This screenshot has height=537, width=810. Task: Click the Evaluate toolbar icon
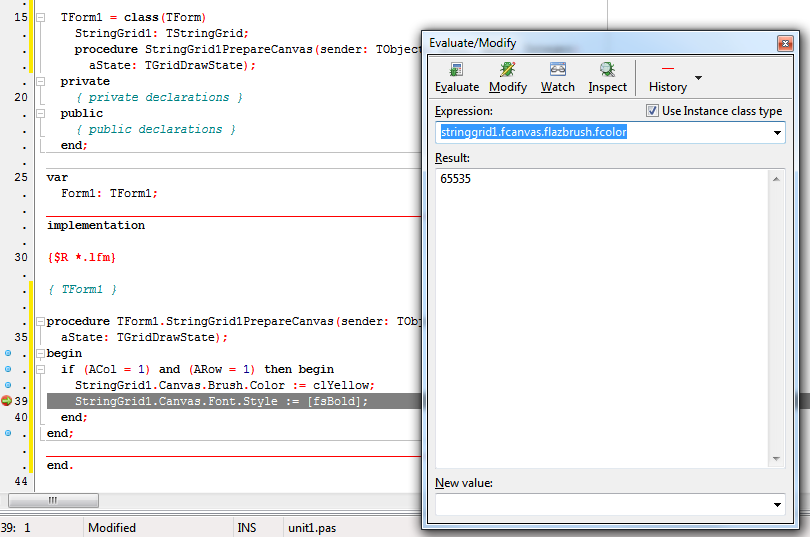click(x=457, y=71)
